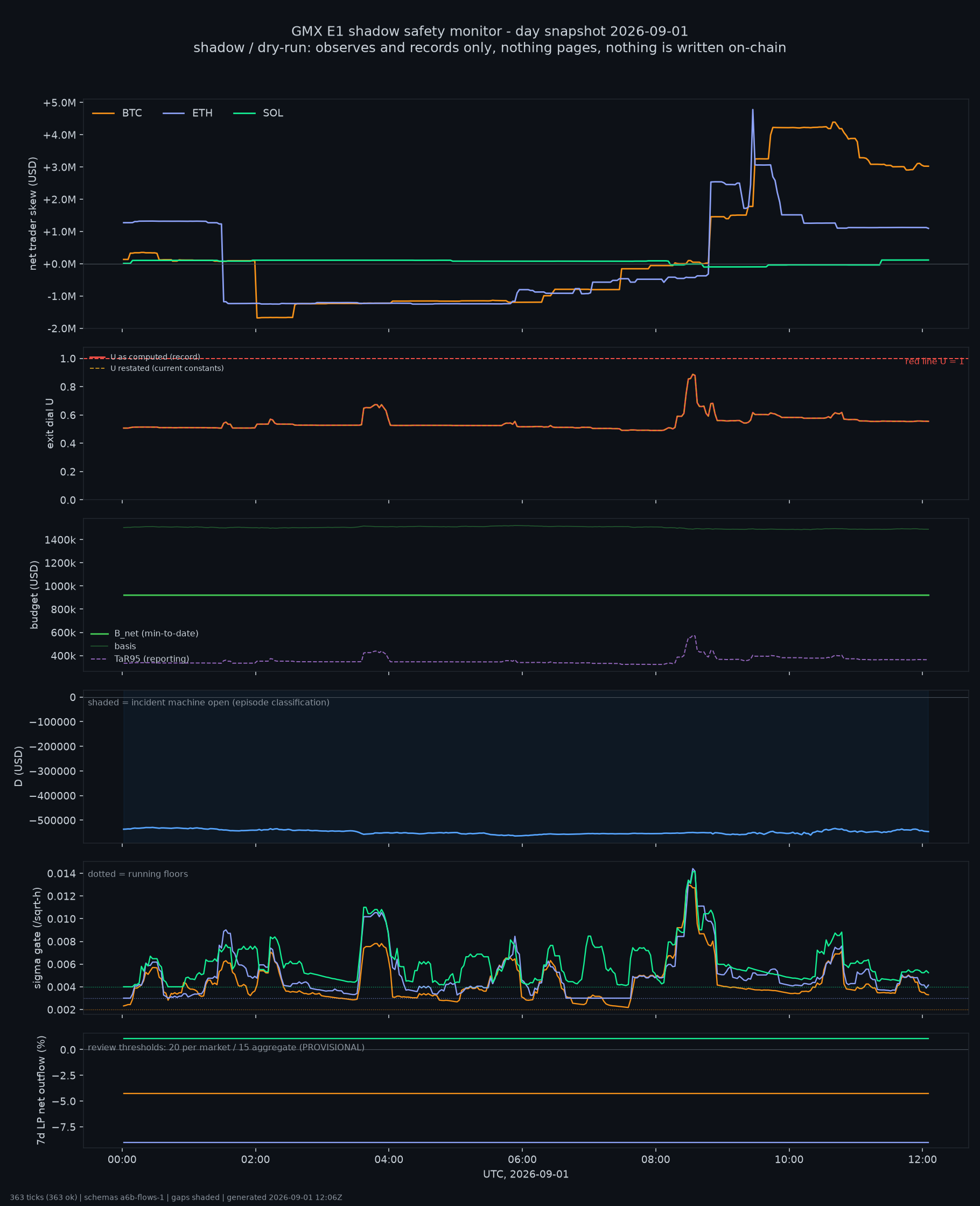Click the 0.2 tick on exit dial axis
980x1206 pixels.
click(x=68, y=472)
